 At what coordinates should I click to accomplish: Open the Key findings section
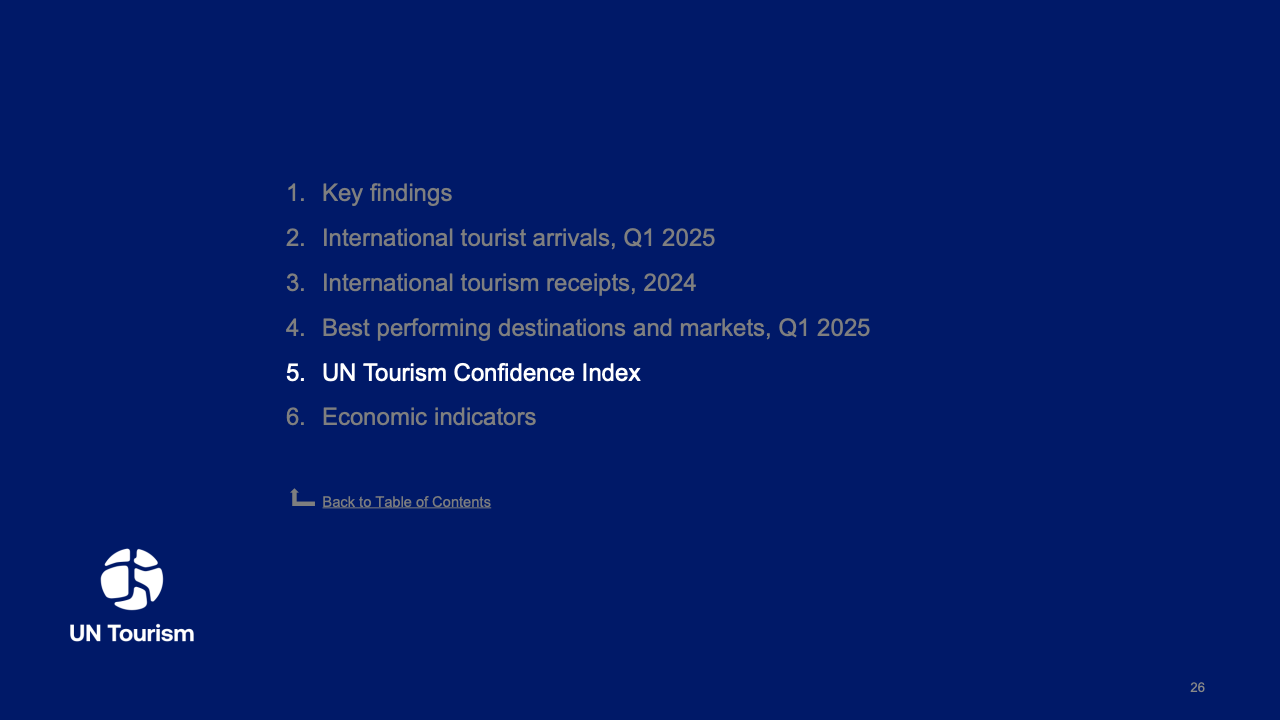pos(387,193)
